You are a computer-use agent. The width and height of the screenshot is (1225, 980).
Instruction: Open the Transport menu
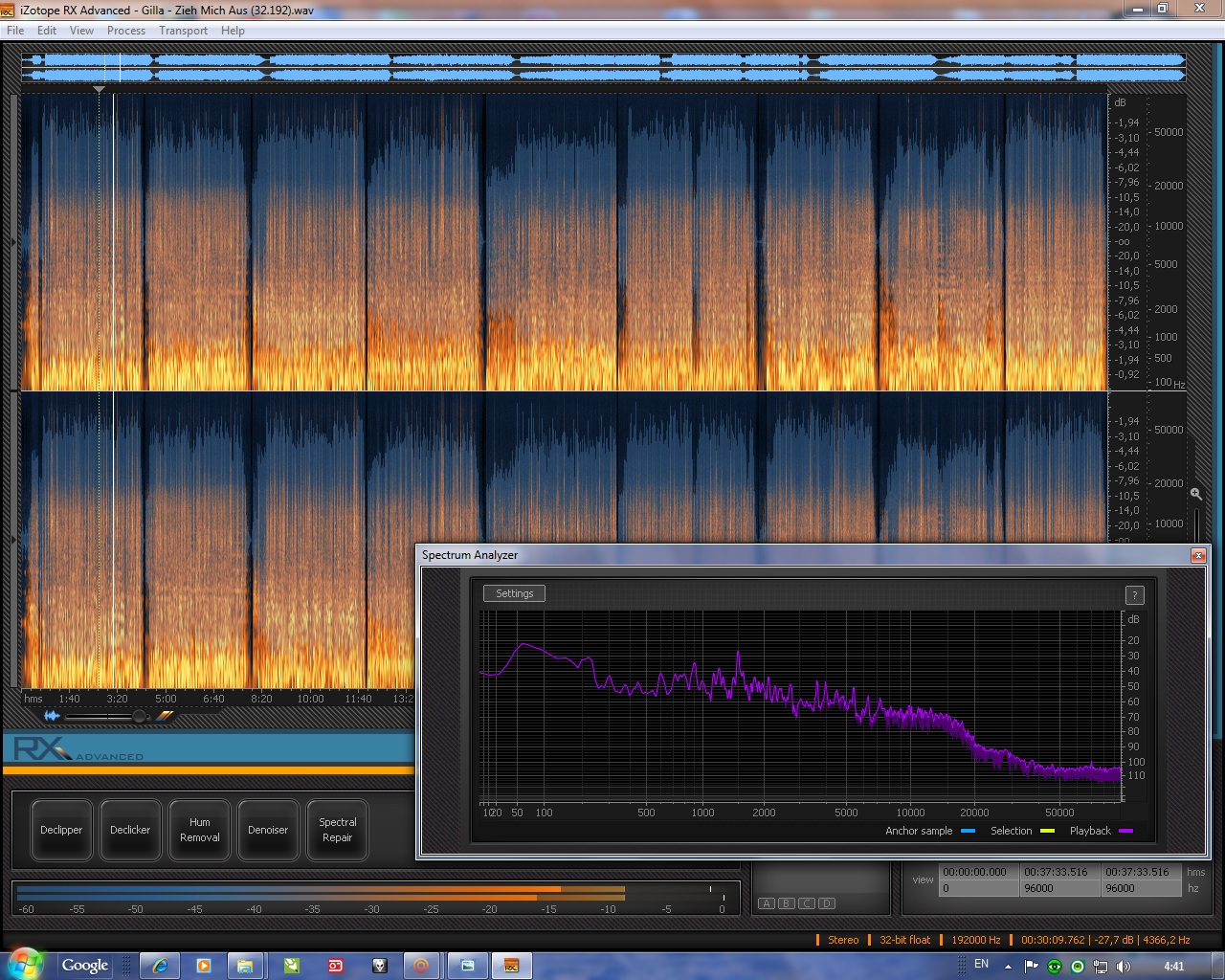pos(183,31)
